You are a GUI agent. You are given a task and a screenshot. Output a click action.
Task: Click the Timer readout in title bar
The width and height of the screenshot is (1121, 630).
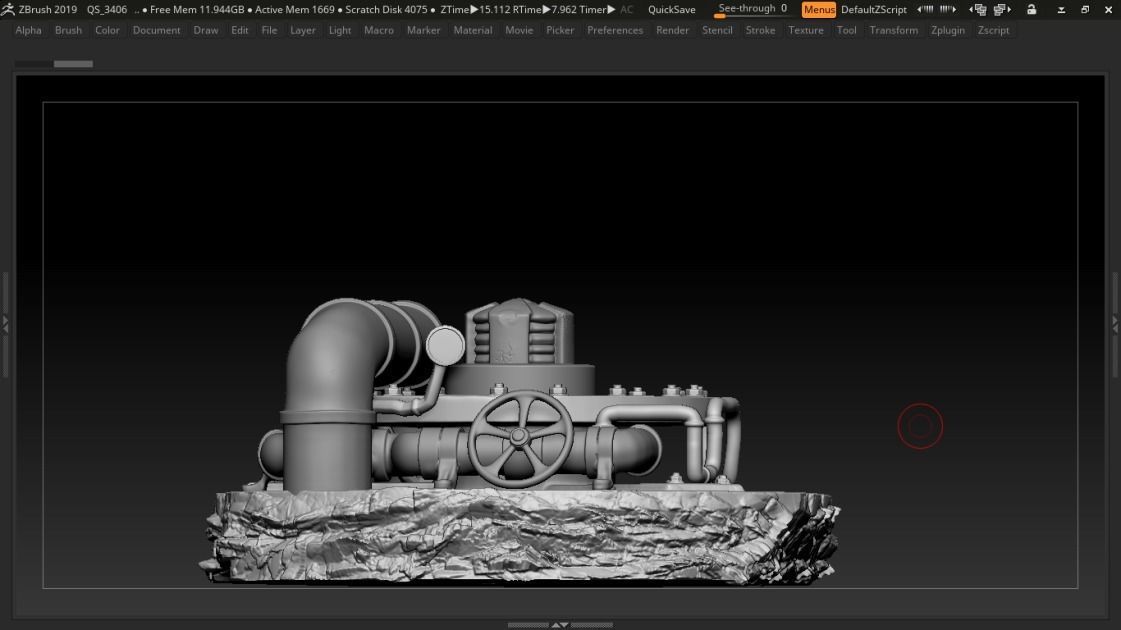click(x=599, y=9)
